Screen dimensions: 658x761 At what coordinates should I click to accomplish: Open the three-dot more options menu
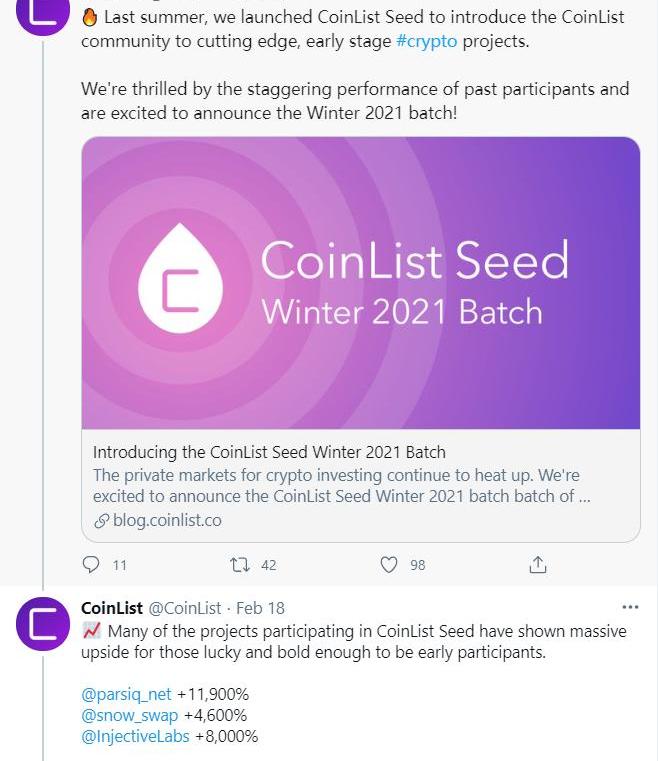629,607
